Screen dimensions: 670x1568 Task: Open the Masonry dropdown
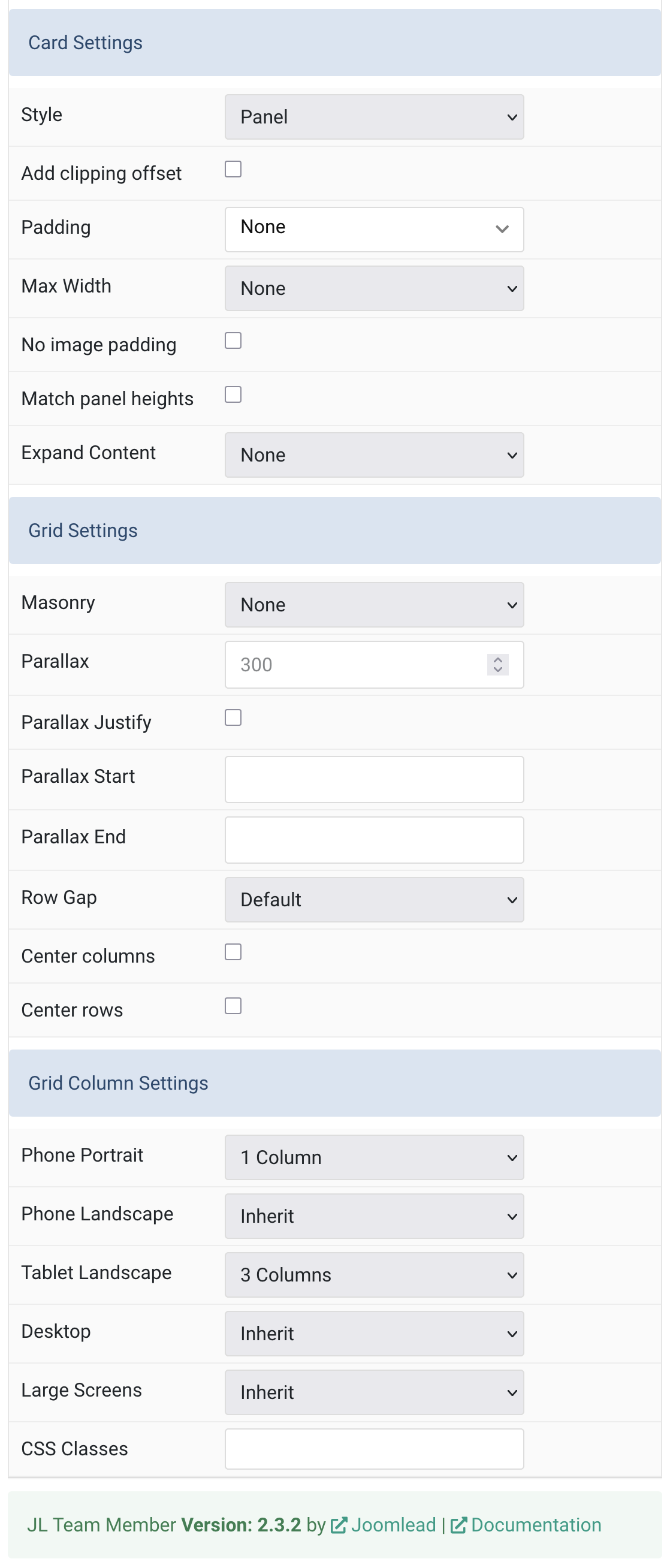(373, 605)
